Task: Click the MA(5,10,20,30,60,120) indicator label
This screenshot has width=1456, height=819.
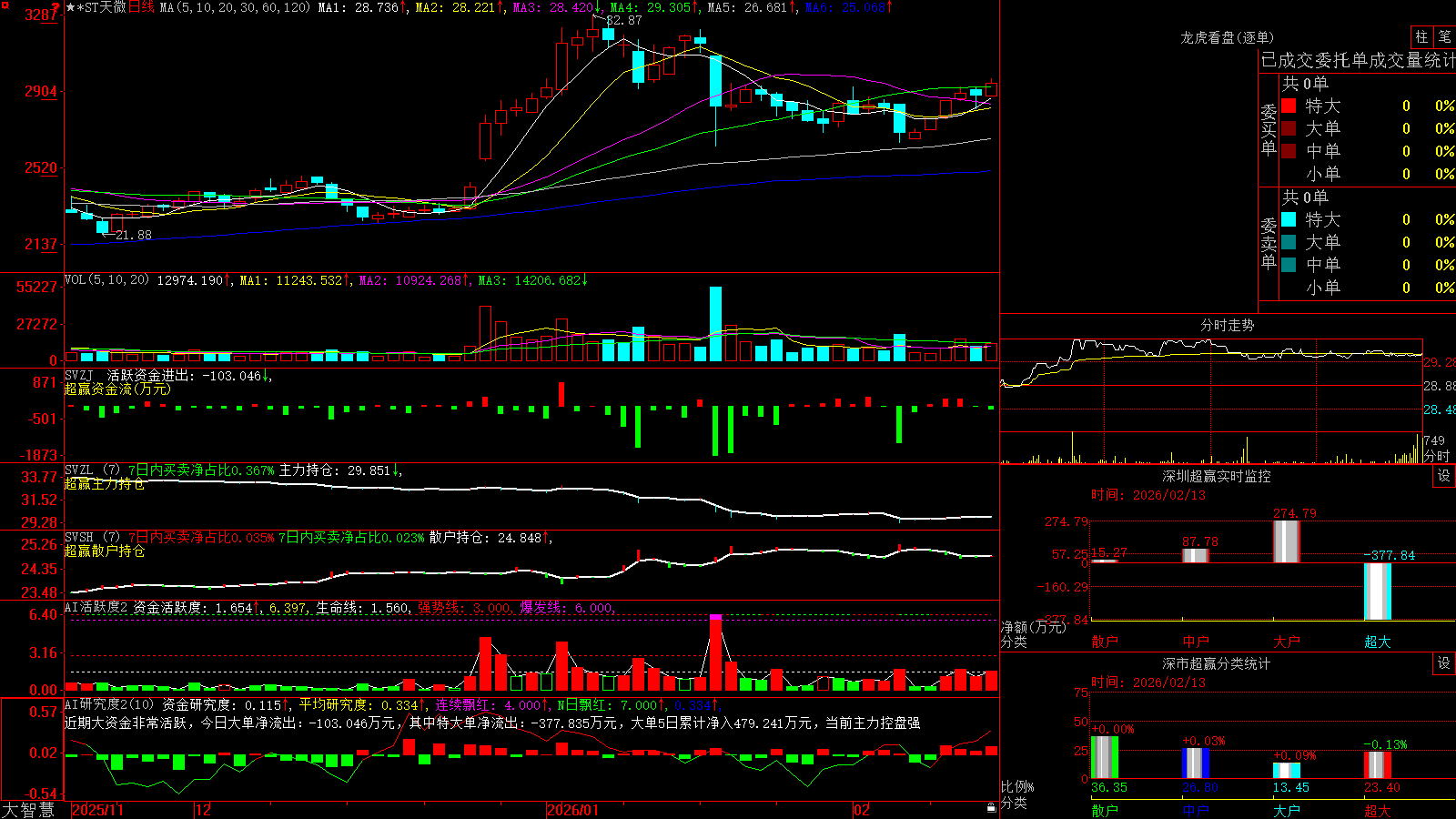Action: click(235, 7)
